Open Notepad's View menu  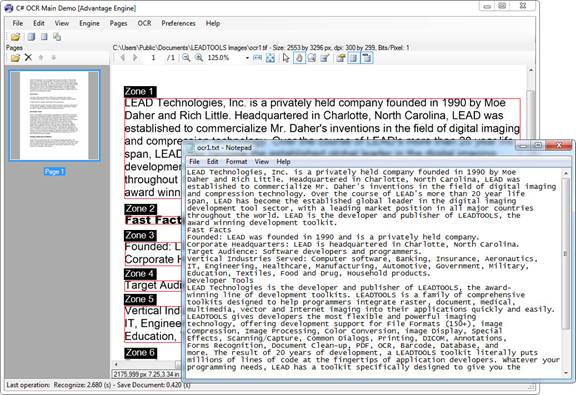point(262,161)
